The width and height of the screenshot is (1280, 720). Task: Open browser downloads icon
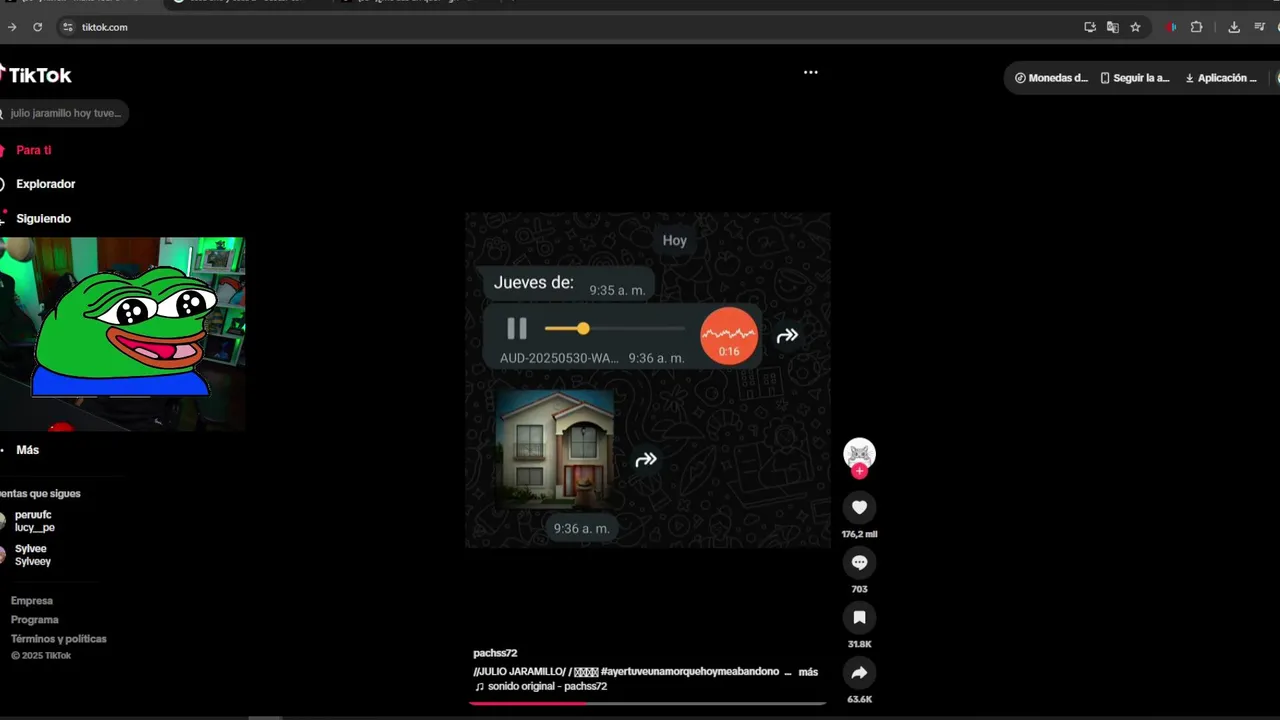[1234, 27]
